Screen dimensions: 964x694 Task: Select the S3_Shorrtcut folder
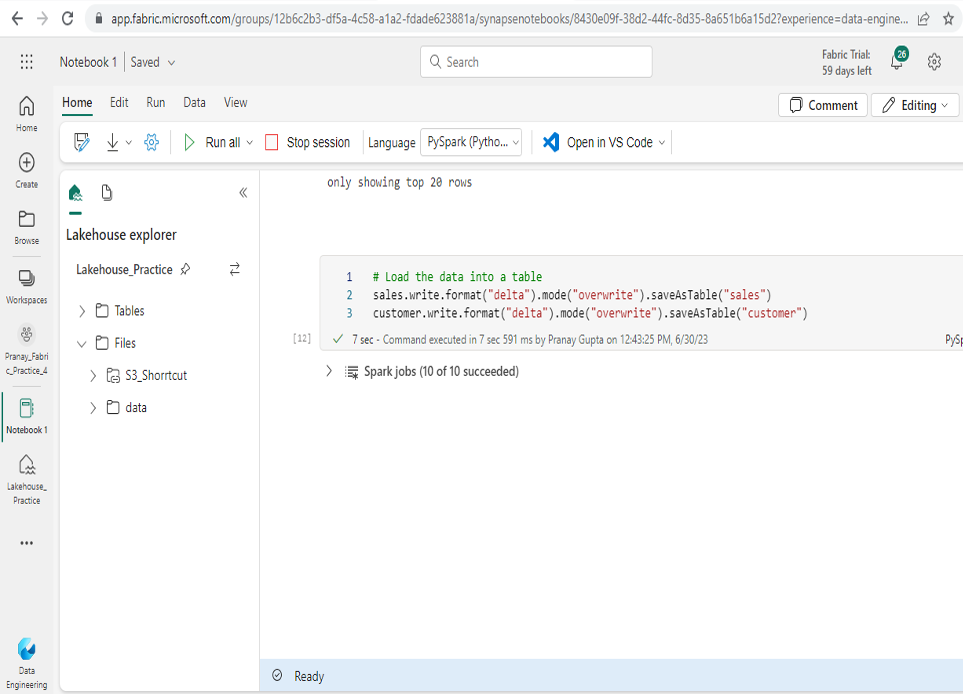156,376
